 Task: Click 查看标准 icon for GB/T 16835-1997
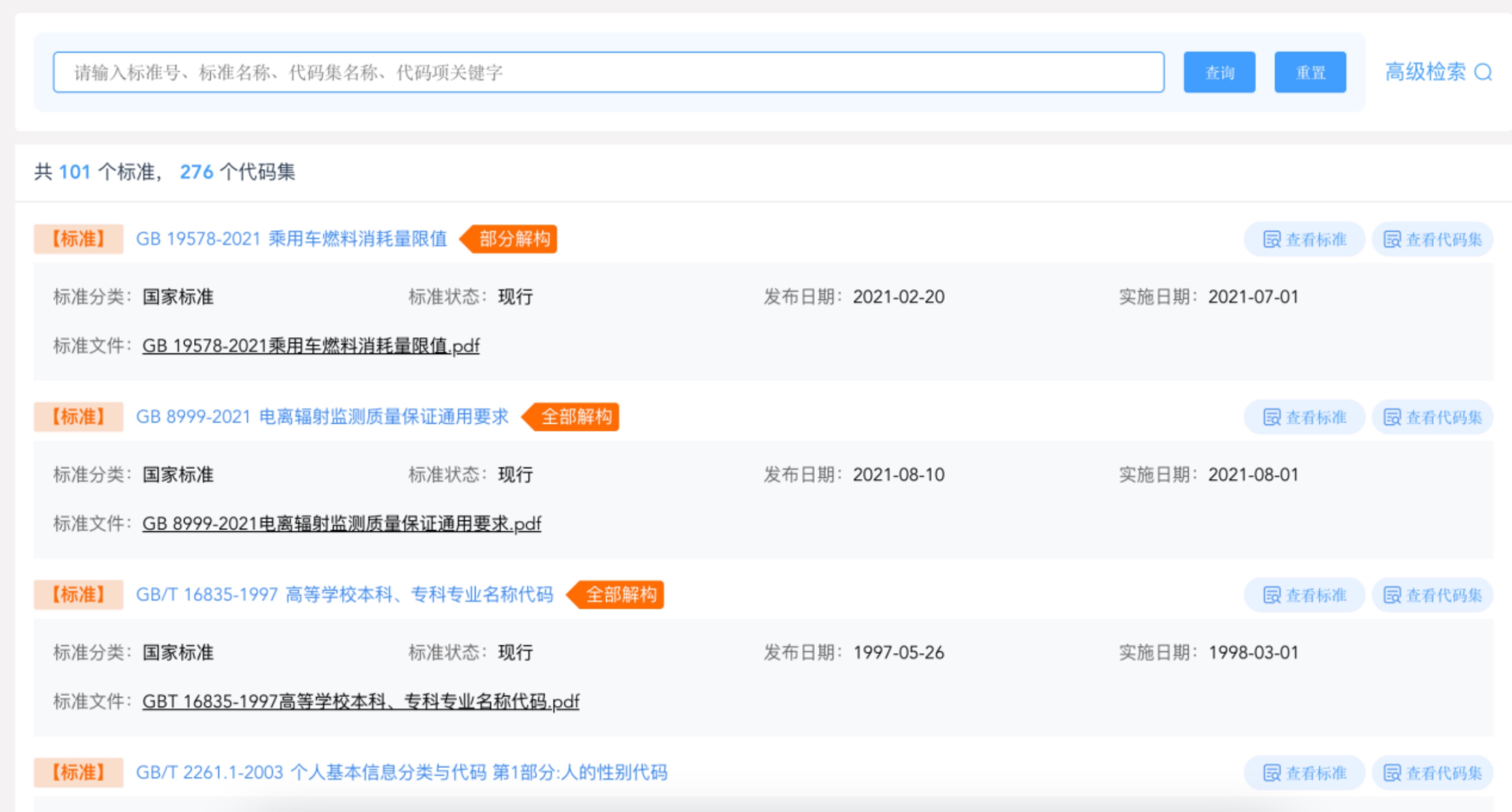point(1271,595)
